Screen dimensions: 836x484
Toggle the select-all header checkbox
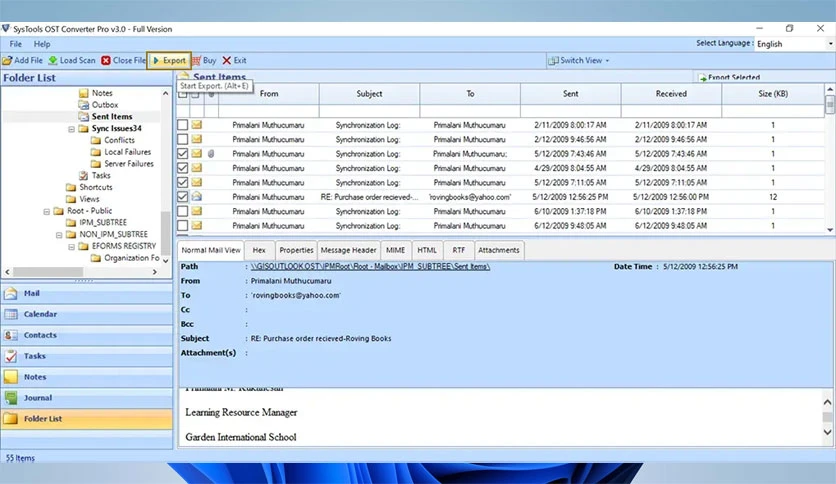[x=183, y=95]
